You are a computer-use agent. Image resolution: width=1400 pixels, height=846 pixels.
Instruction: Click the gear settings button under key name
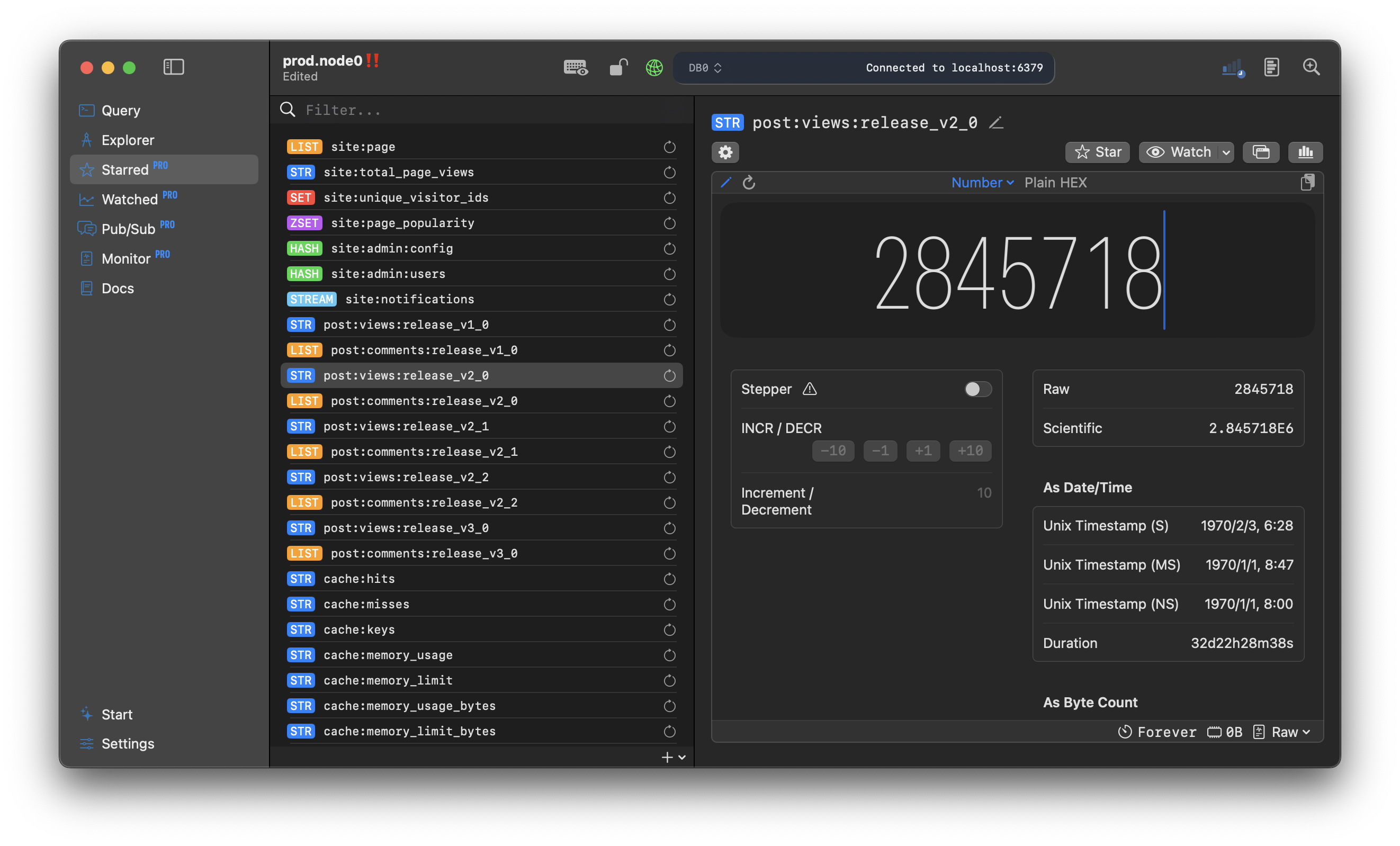[x=725, y=152]
